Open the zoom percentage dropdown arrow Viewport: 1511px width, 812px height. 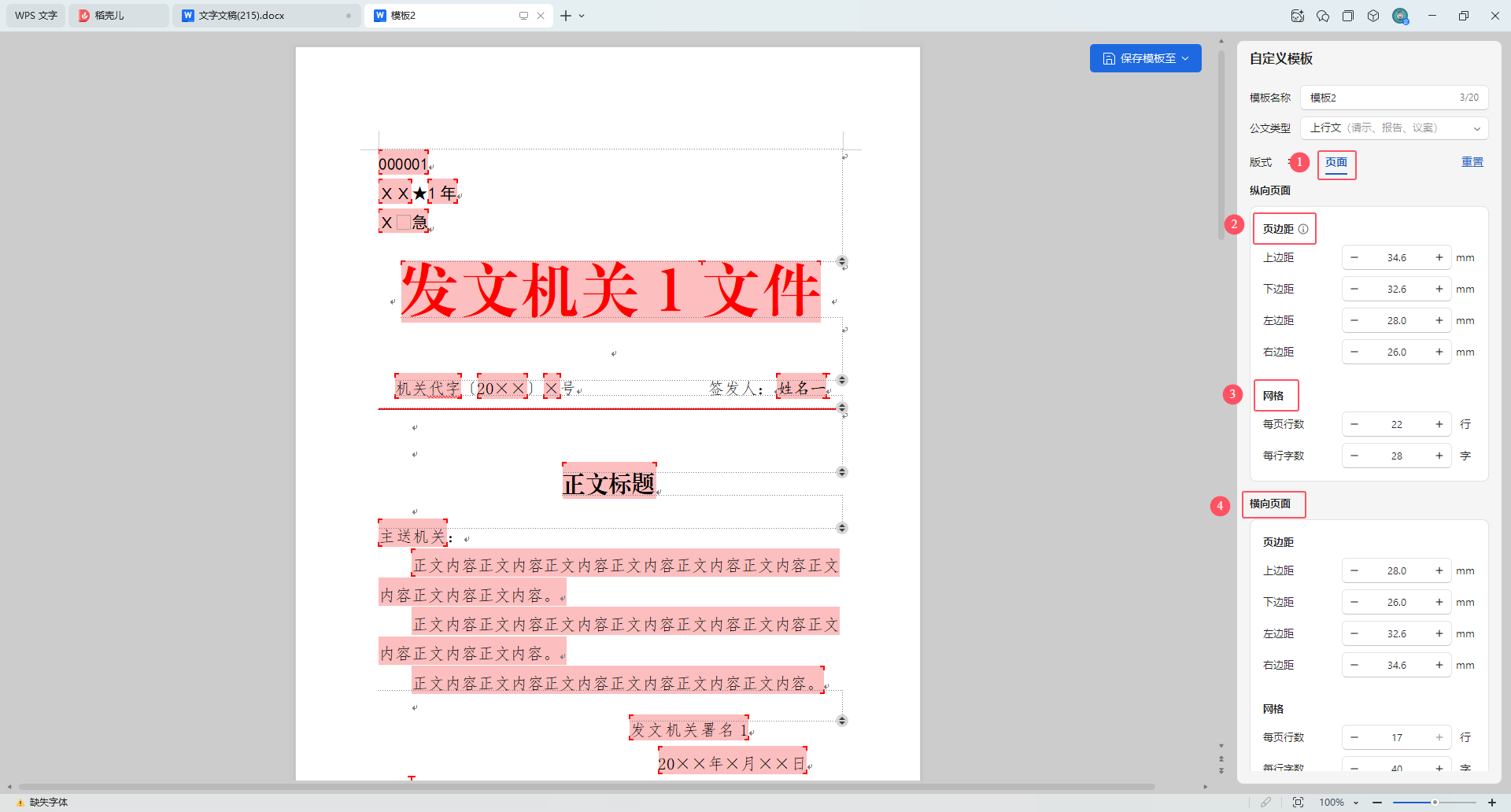(x=1356, y=803)
